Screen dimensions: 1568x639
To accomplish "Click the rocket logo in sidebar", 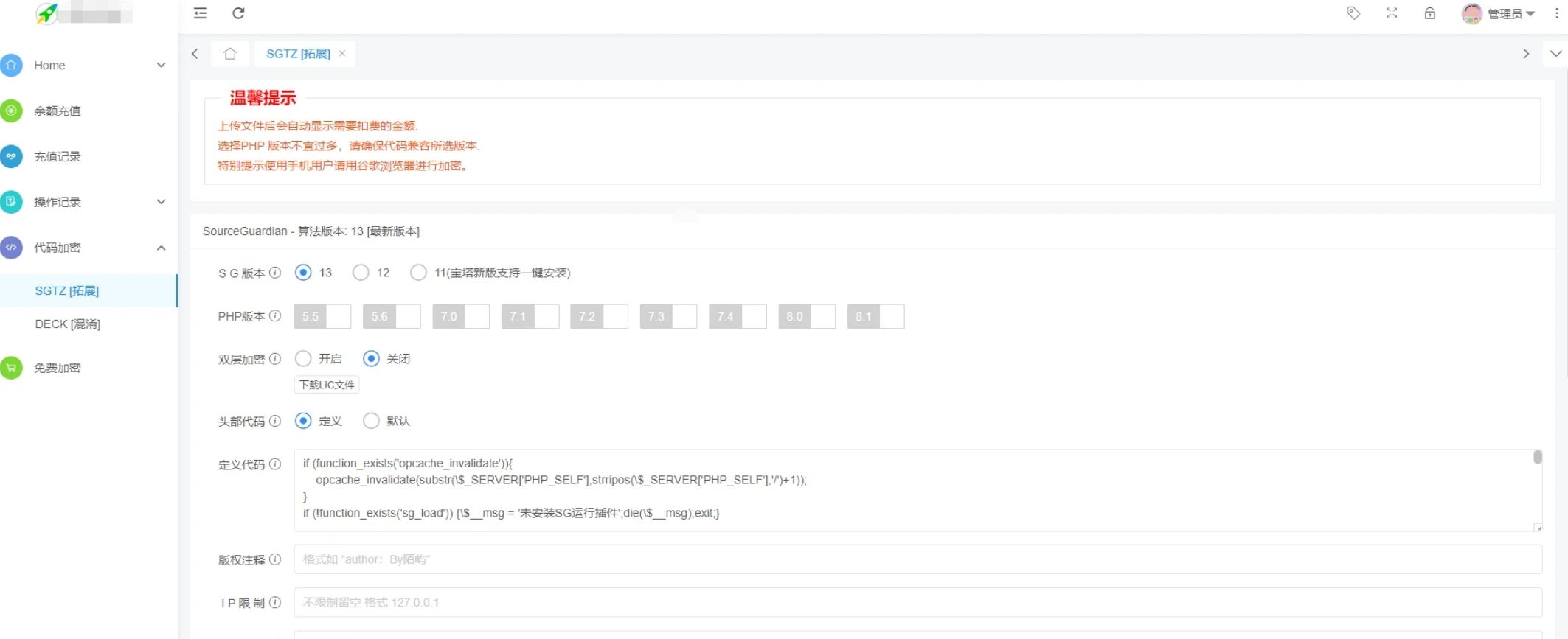I will pos(46,13).
